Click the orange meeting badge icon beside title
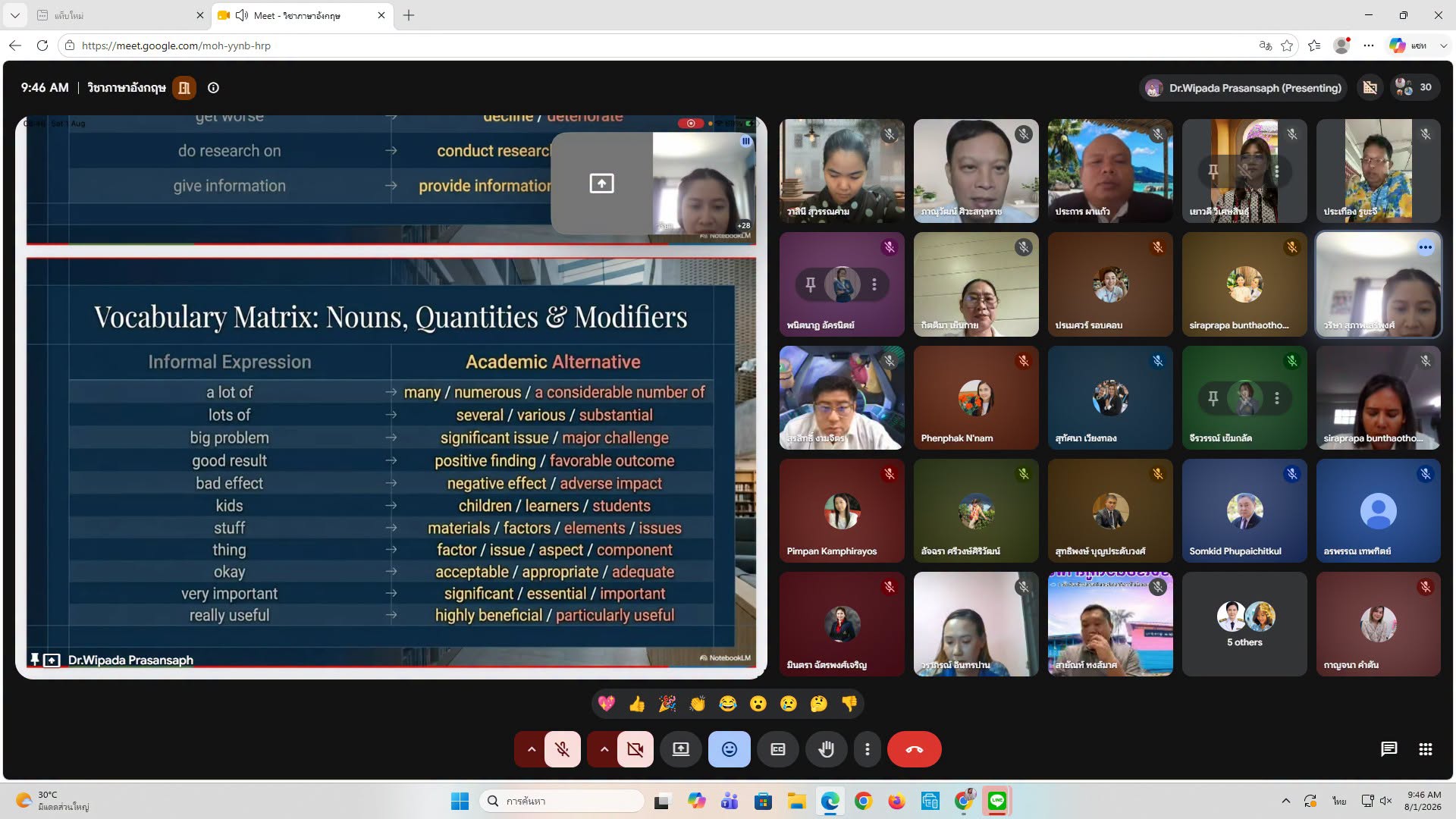Screen dimensions: 1456x819 [x=184, y=88]
